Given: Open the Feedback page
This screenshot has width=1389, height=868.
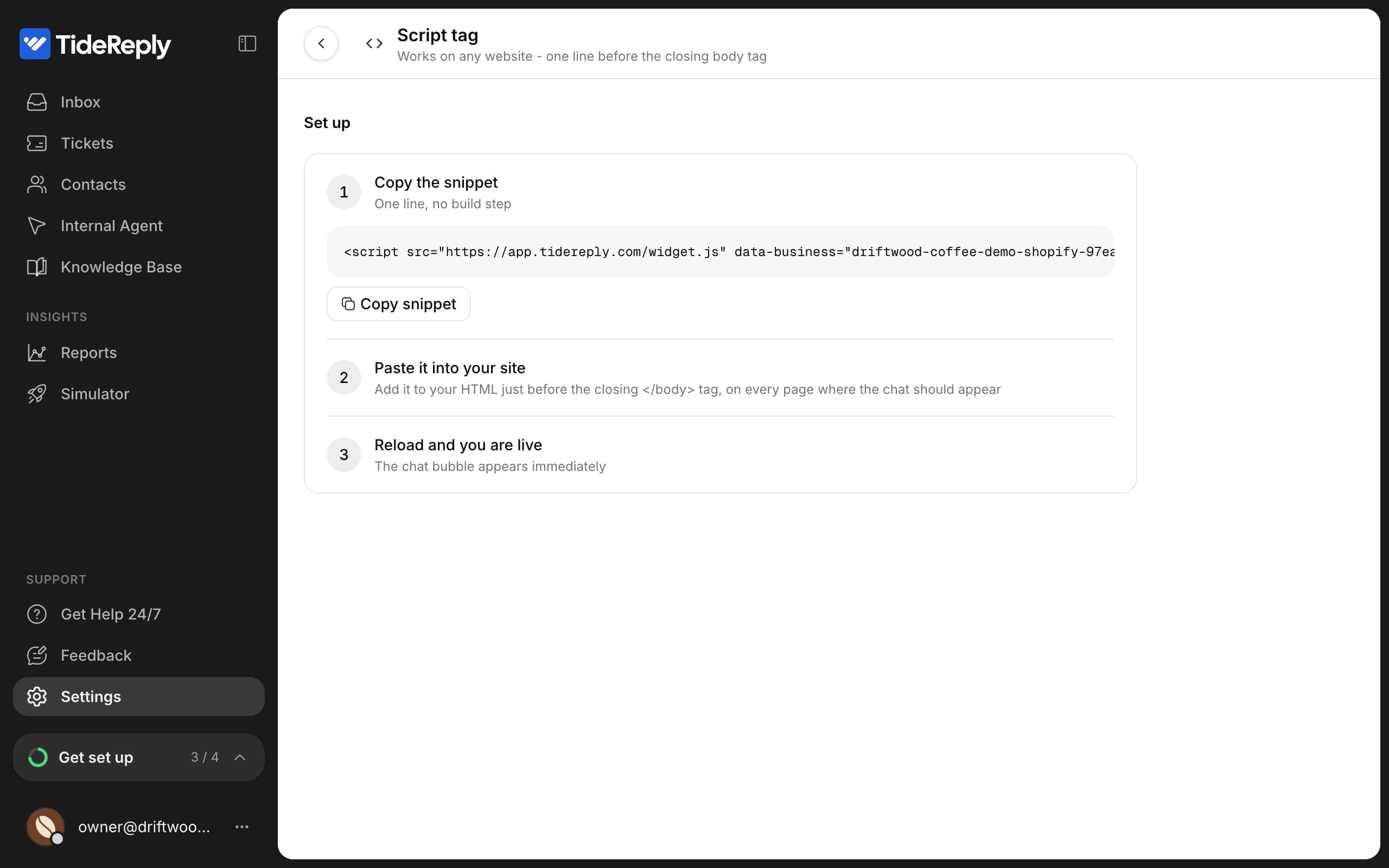Looking at the screenshot, I should (x=138, y=655).
